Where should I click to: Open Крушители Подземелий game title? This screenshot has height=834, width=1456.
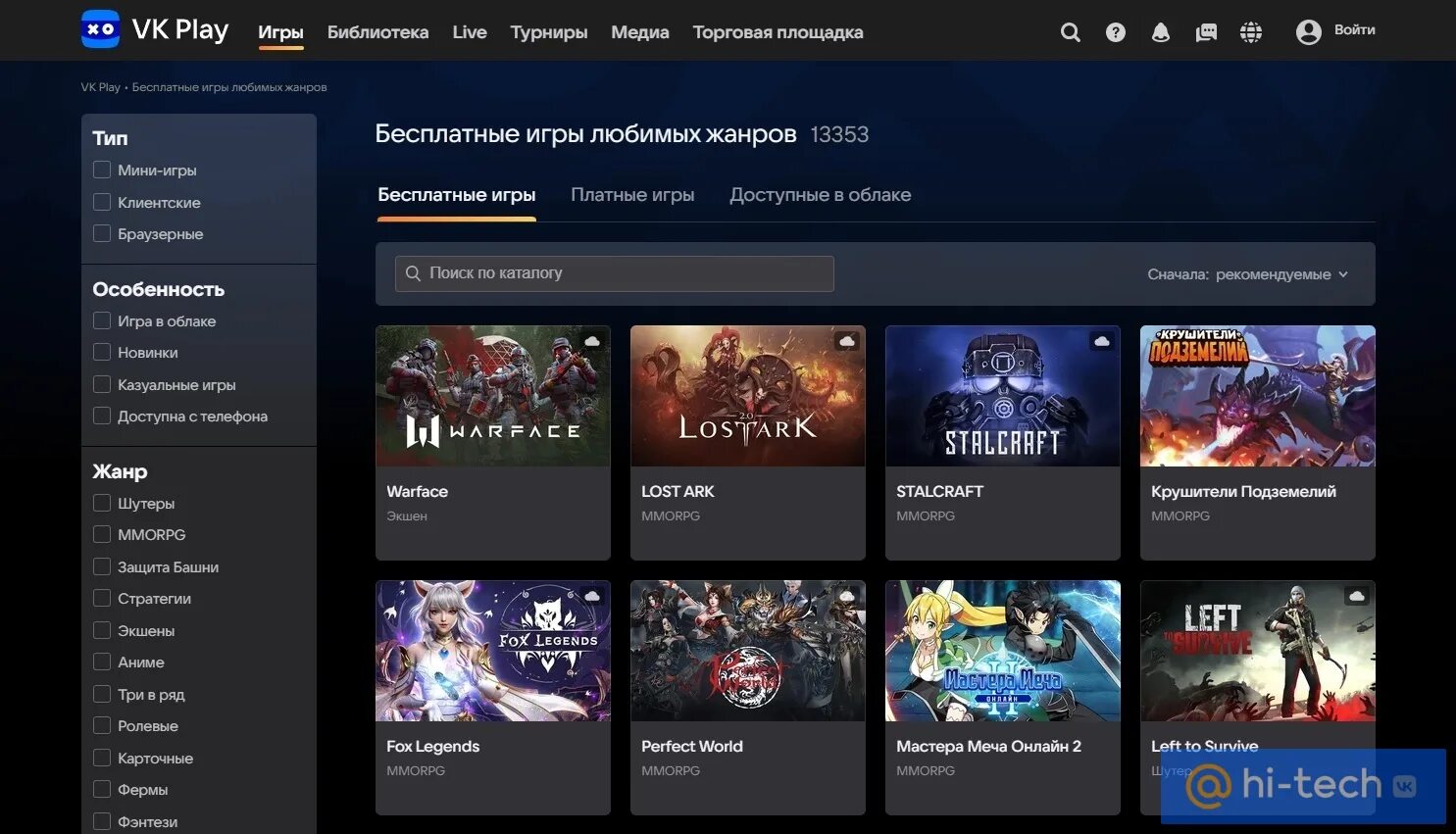point(1243,491)
